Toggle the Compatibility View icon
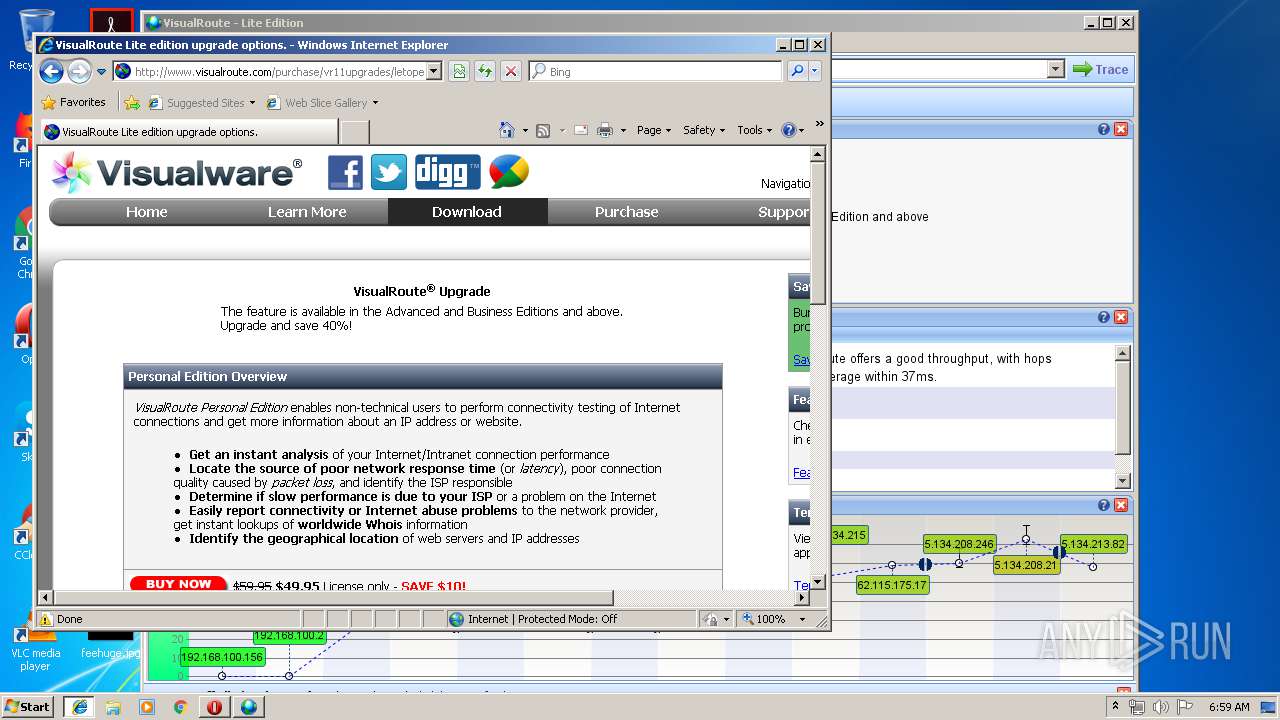 click(x=459, y=71)
